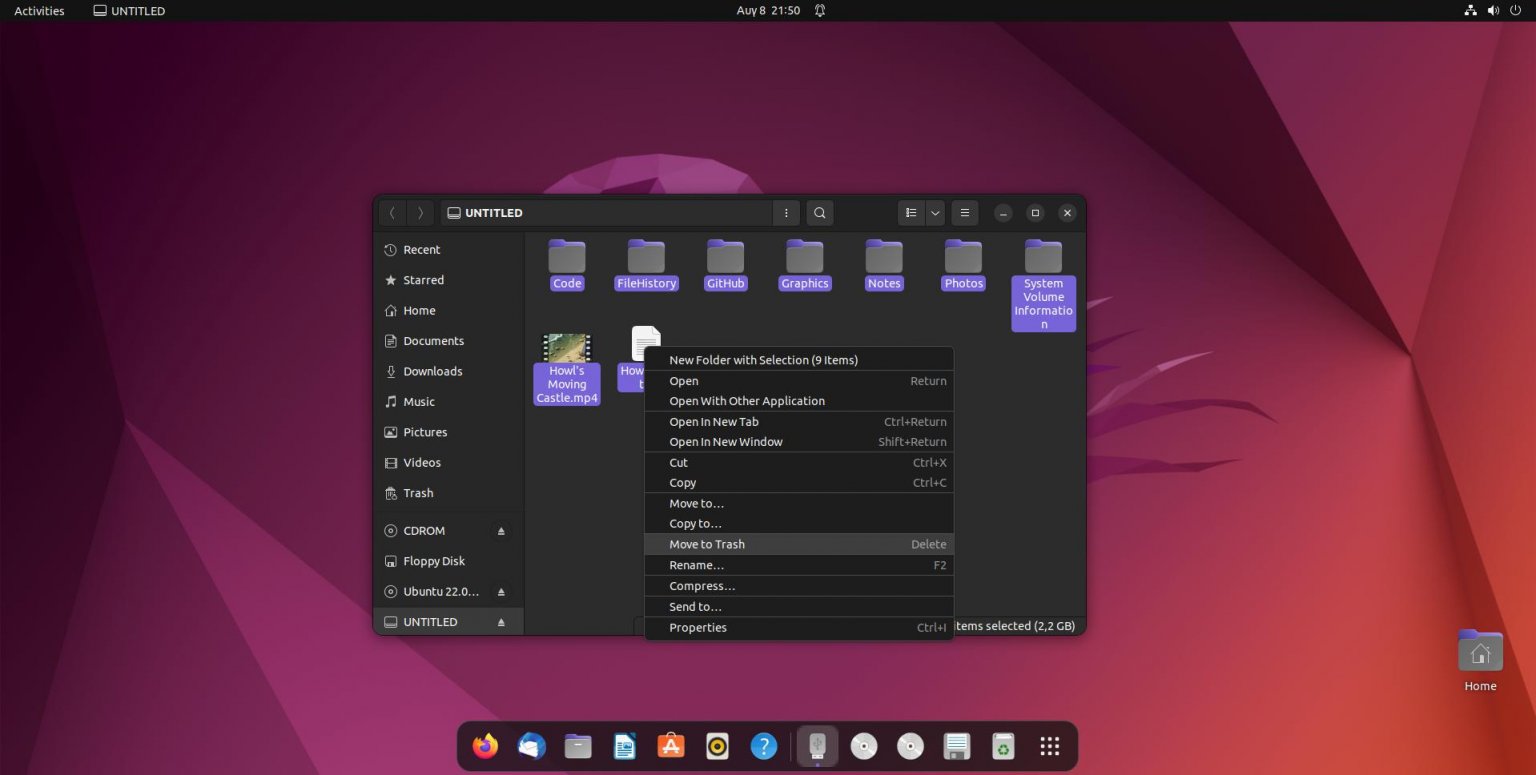Open the hamburger menu
This screenshot has height=775, width=1536.
[964, 212]
